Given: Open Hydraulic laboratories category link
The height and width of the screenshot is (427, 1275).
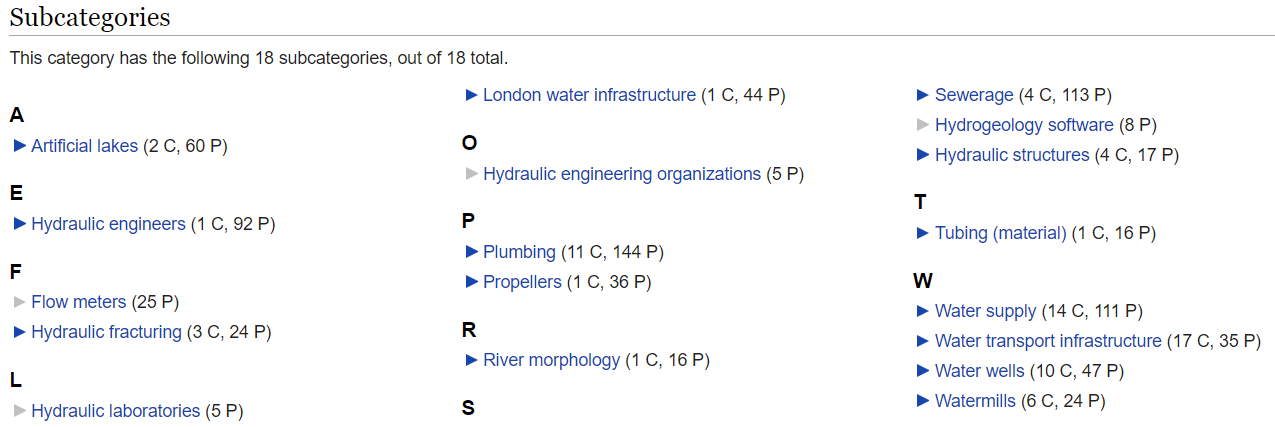Looking at the screenshot, I should click(116, 411).
